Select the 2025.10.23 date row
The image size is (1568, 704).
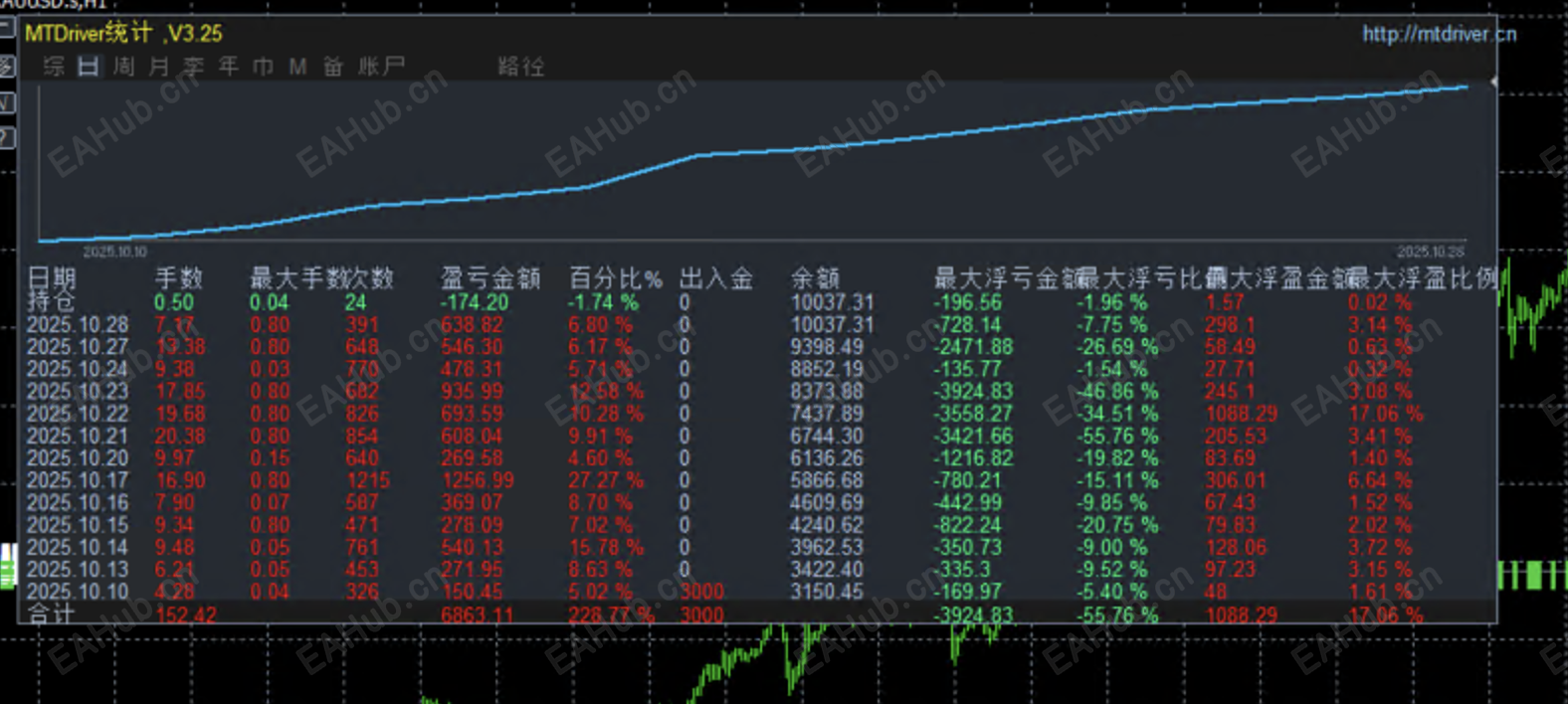(78, 392)
